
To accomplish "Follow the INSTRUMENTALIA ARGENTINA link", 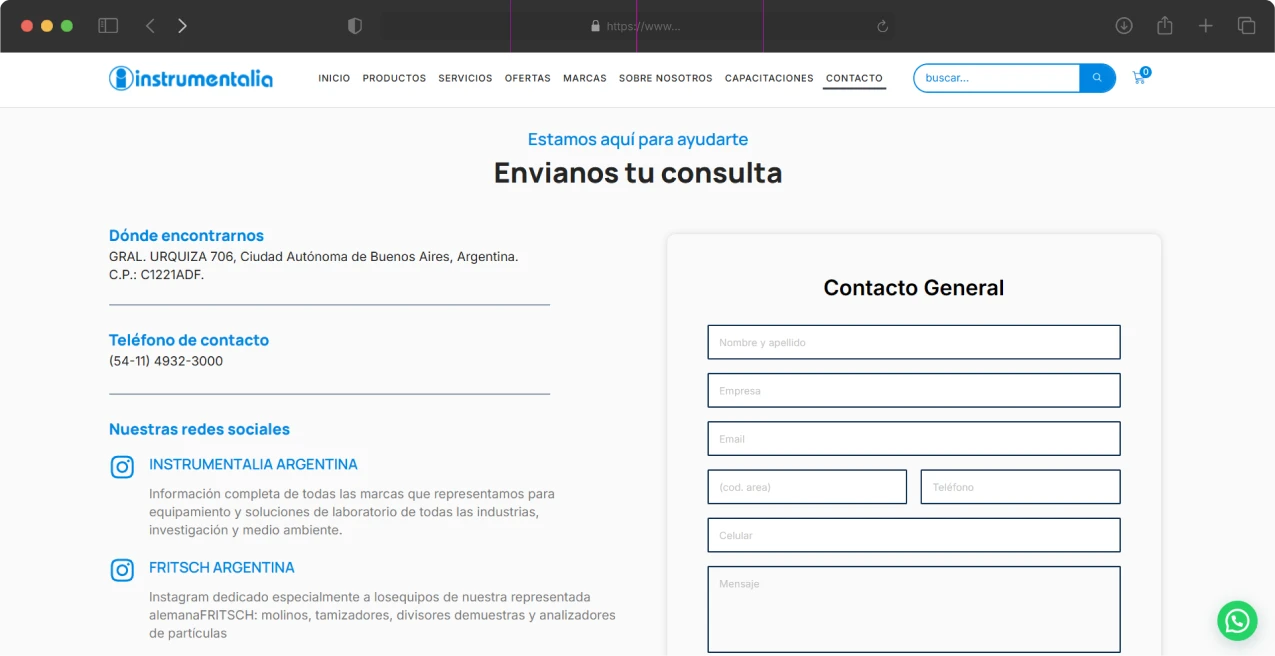I will tap(253, 464).
